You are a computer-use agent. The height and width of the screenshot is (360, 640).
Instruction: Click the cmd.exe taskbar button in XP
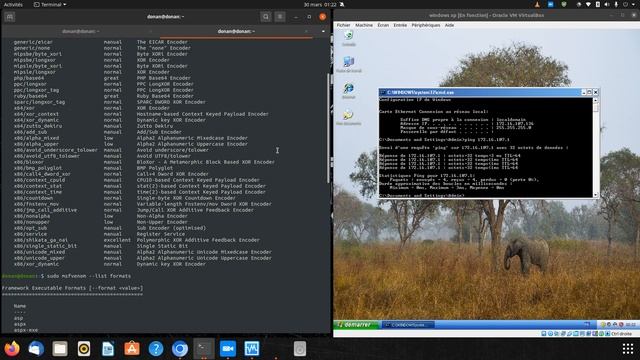pyautogui.click(x=408, y=325)
